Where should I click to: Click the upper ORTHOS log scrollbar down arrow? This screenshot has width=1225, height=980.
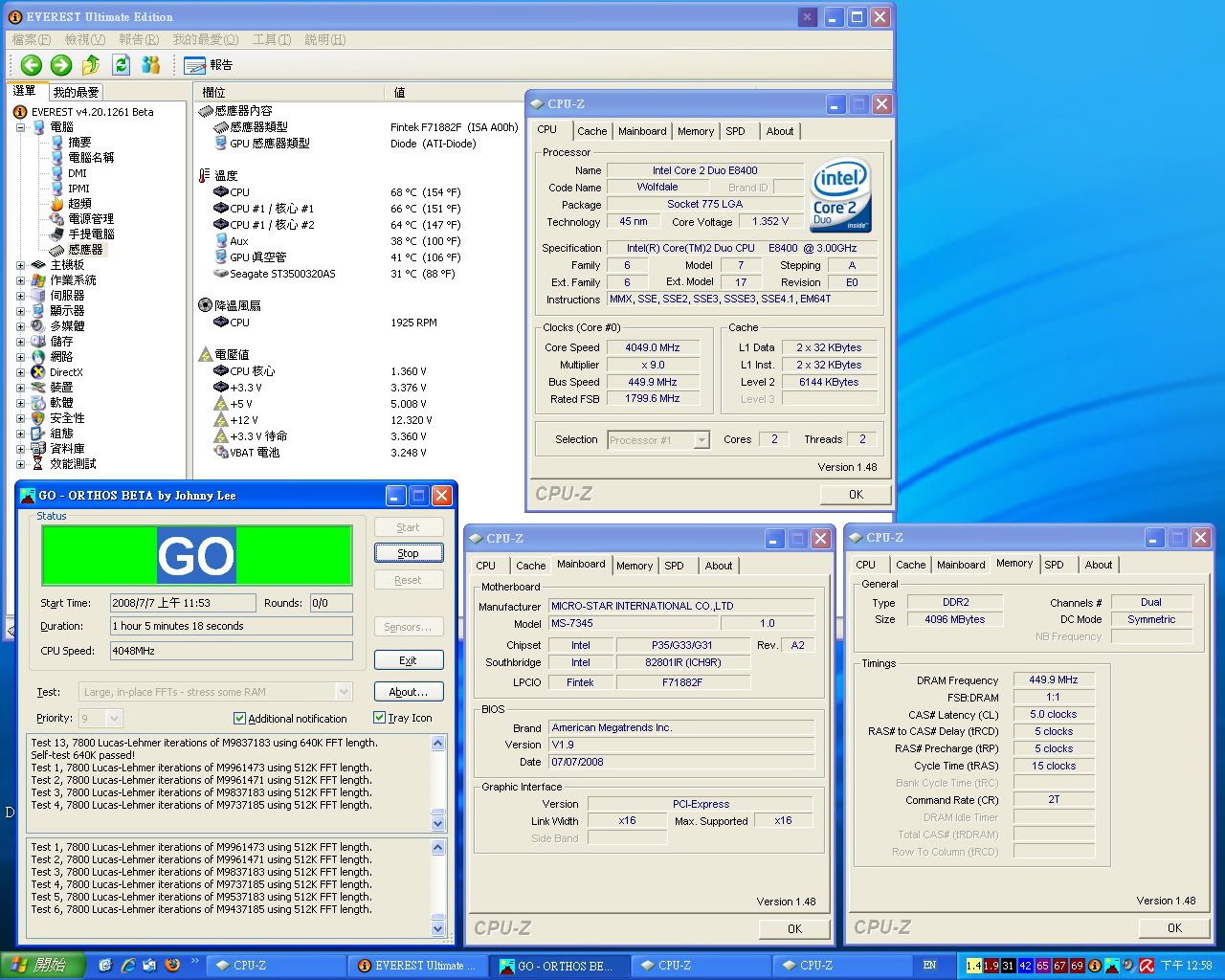point(438,824)
